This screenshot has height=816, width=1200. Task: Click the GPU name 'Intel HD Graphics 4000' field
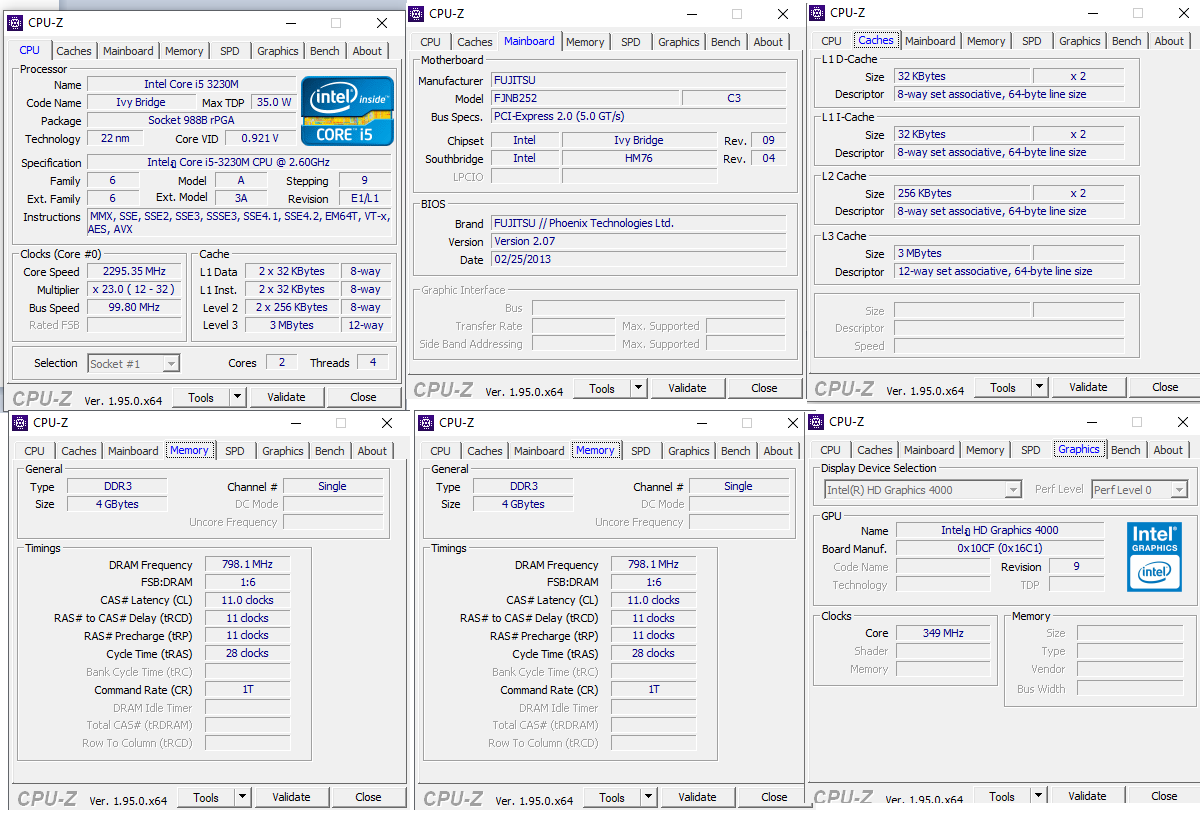tap(1000, 531)
